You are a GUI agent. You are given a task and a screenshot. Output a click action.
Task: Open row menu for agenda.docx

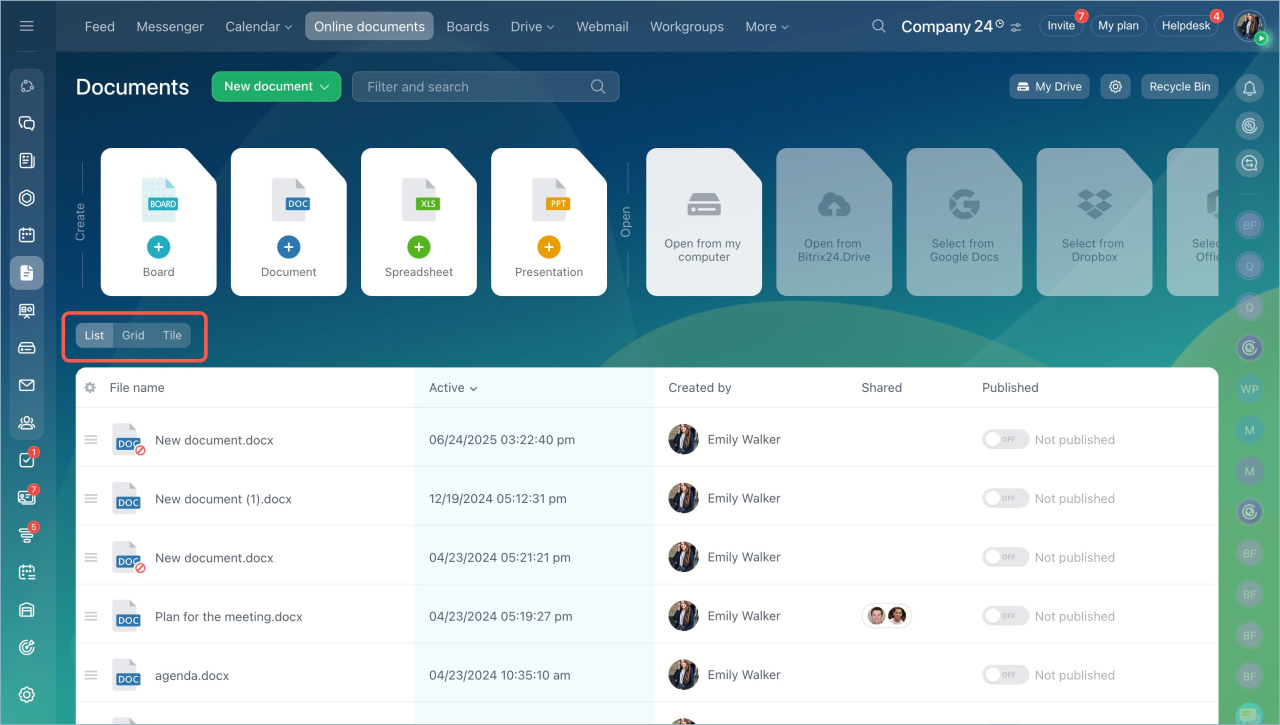91,675
